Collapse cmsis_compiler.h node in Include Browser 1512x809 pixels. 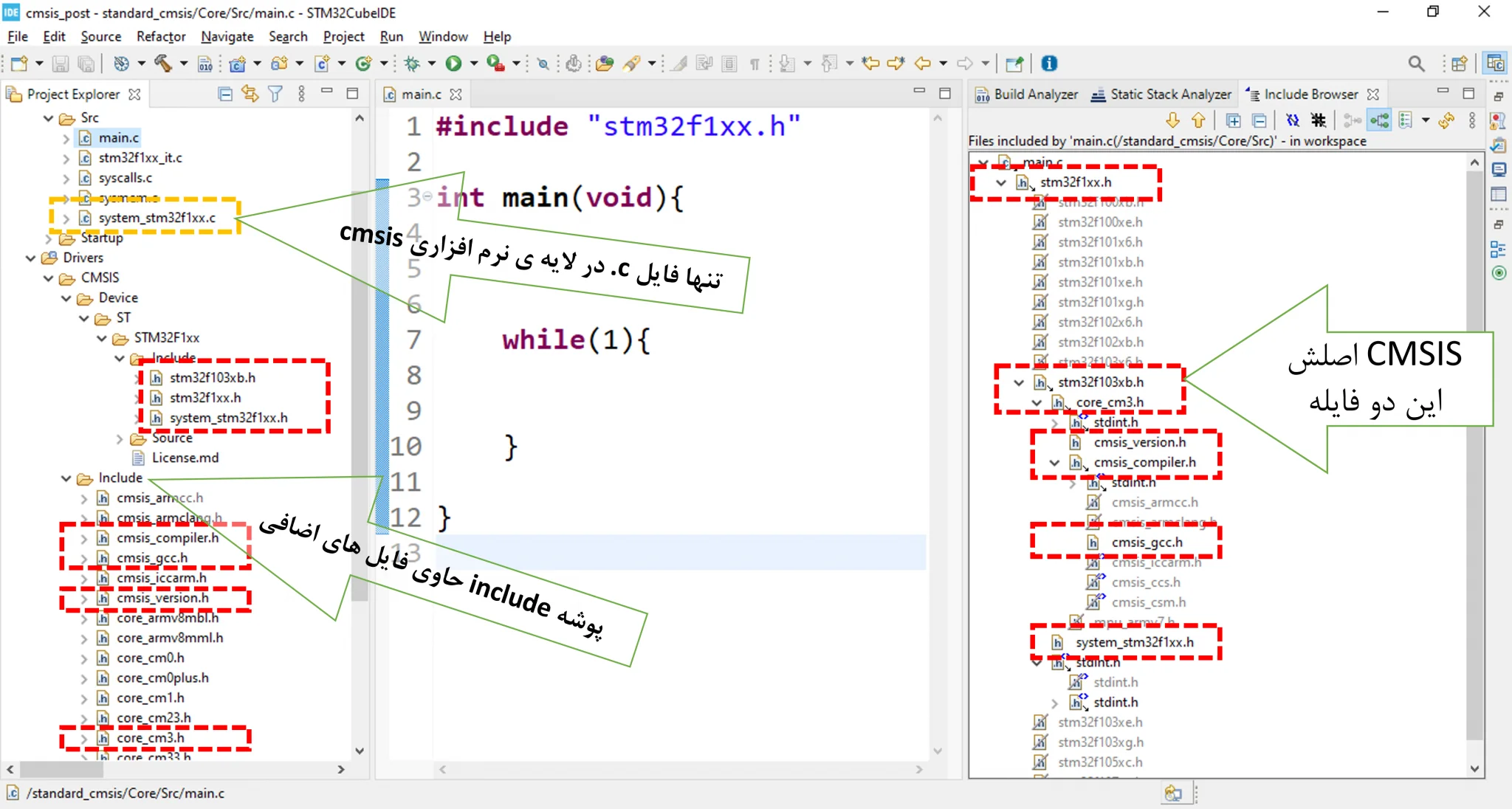(1054, 463)
